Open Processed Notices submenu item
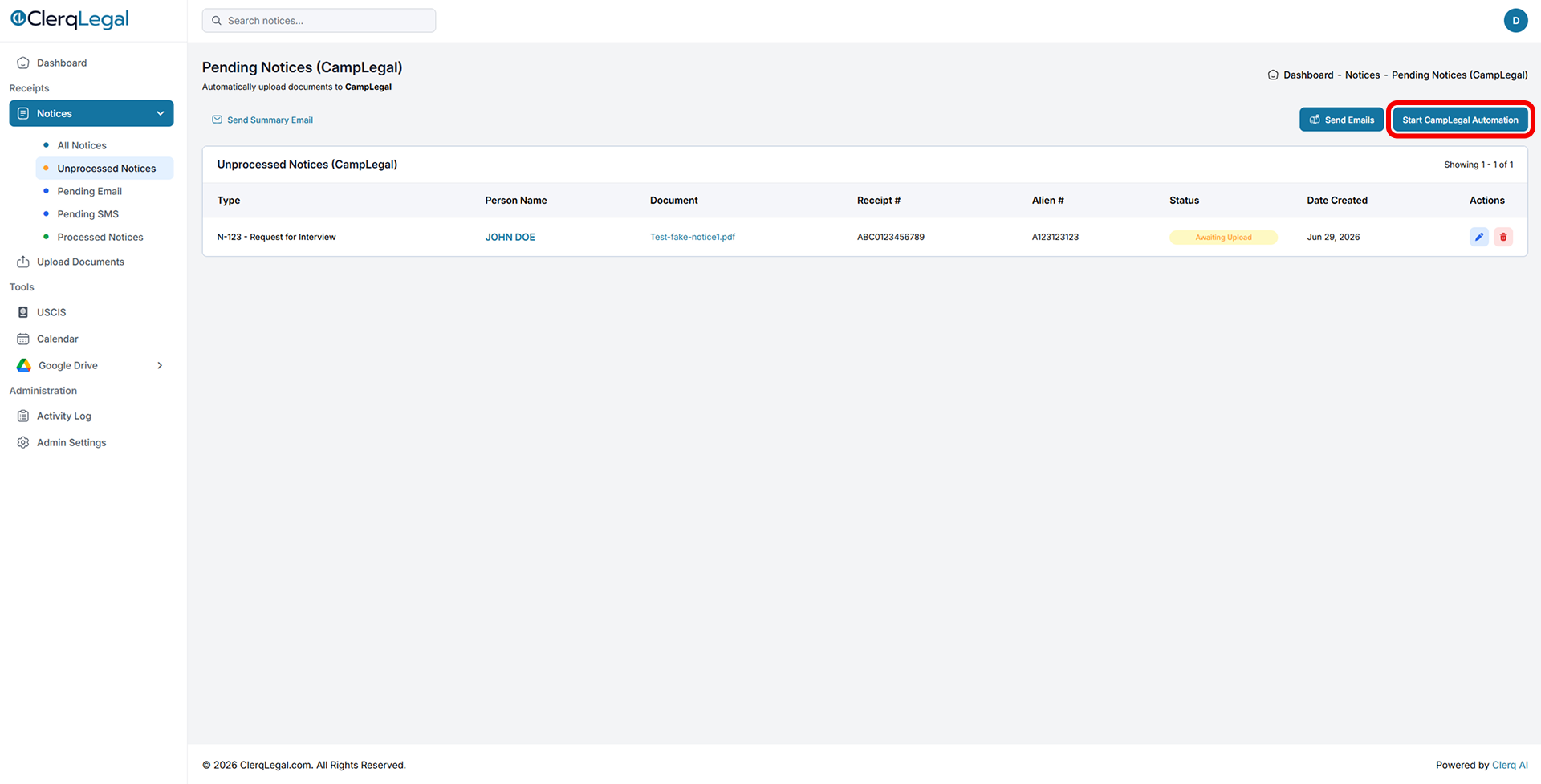 (x=100, y=237)
